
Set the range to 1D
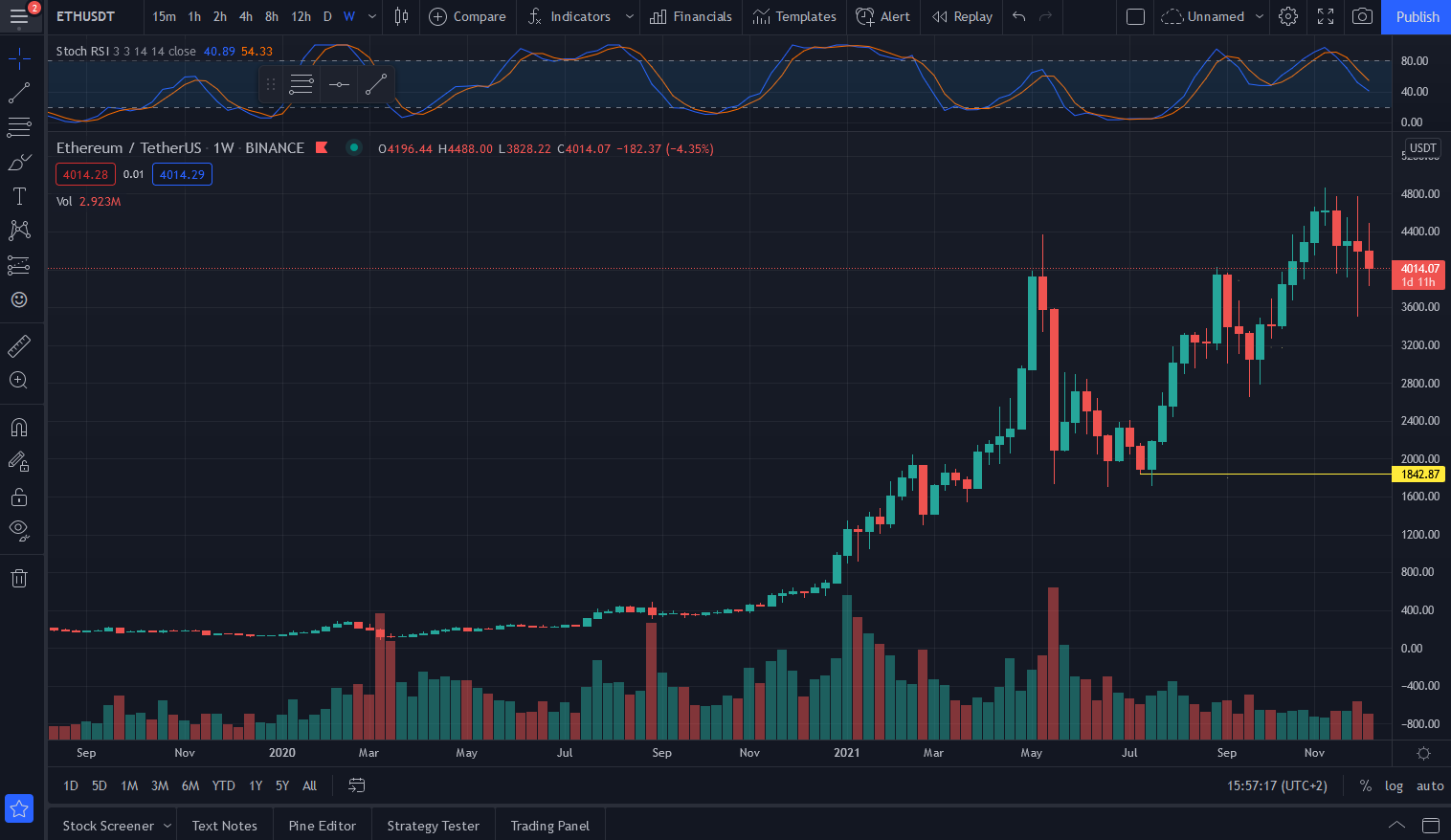click(71, 785)
